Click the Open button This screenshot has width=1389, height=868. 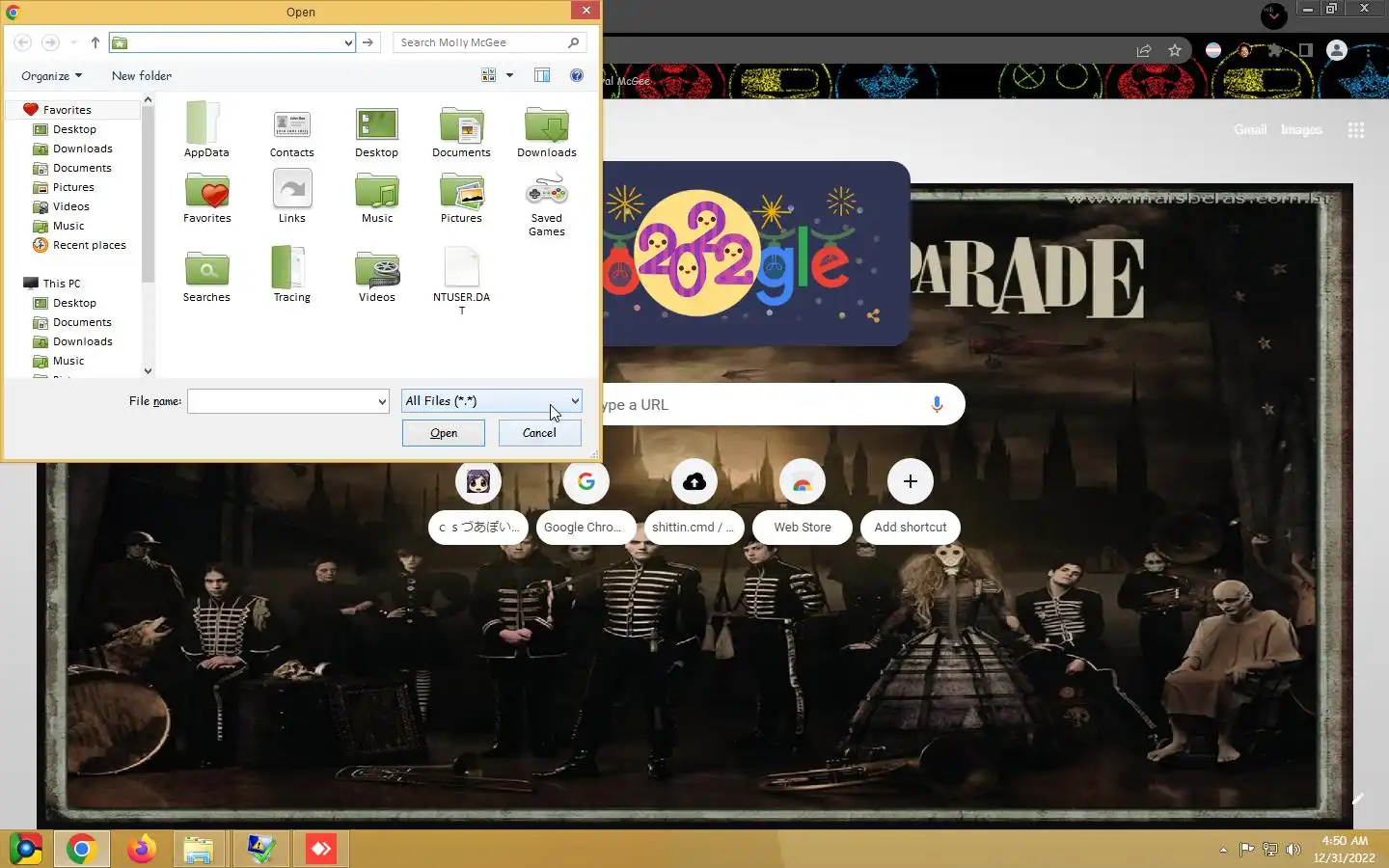tap(444, 433)
